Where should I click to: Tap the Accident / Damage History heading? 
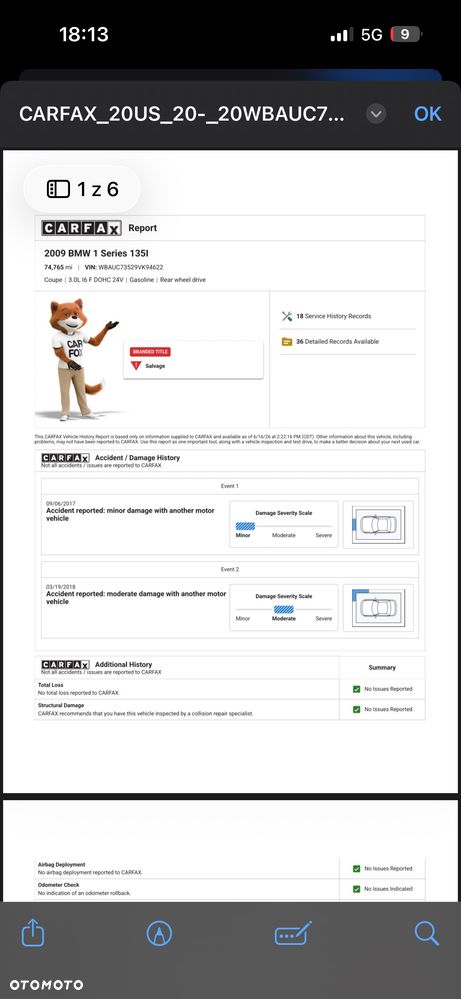(x=138, y=457)
